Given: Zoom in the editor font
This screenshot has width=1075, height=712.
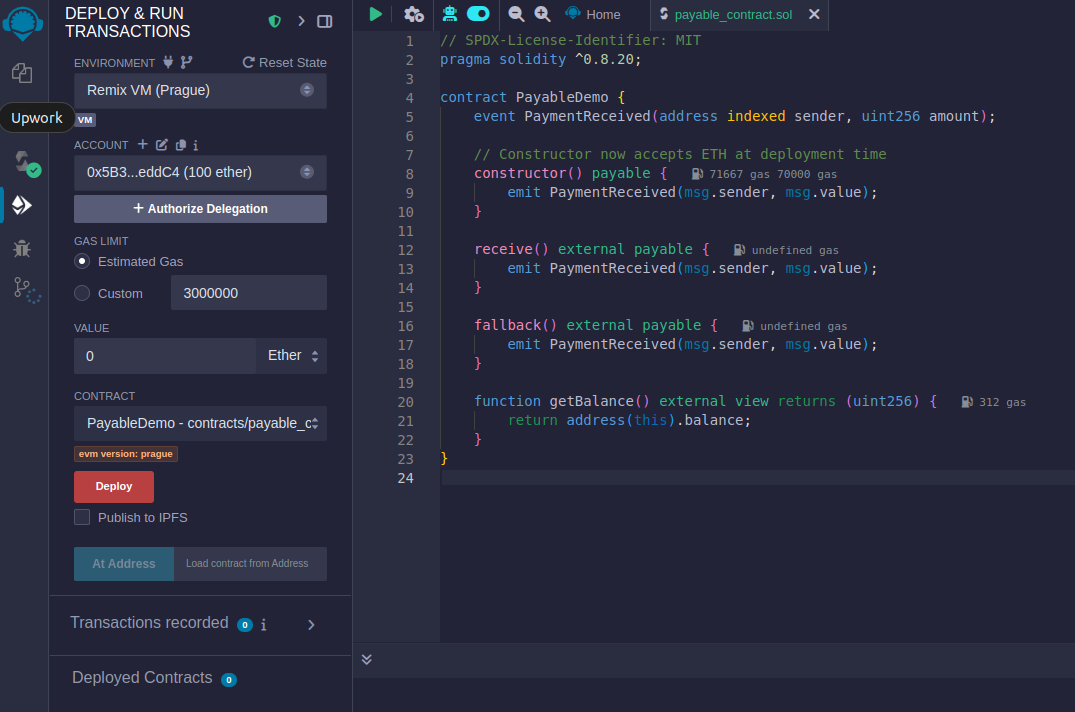Looking at the screenshot, I should [x=542, y=14].
